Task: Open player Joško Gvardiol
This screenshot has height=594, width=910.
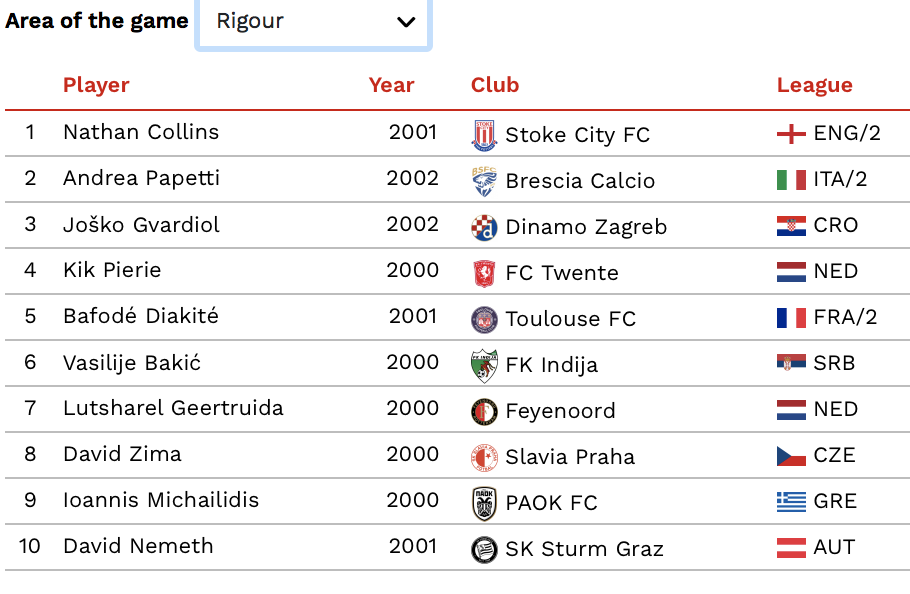Action: coord(141,224)
